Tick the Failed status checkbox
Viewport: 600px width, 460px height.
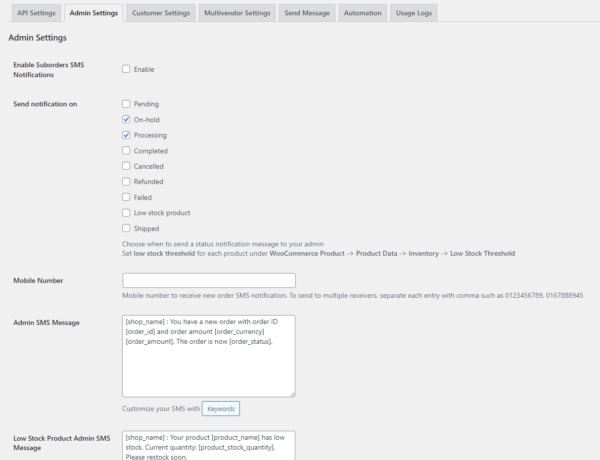[126, 197]
